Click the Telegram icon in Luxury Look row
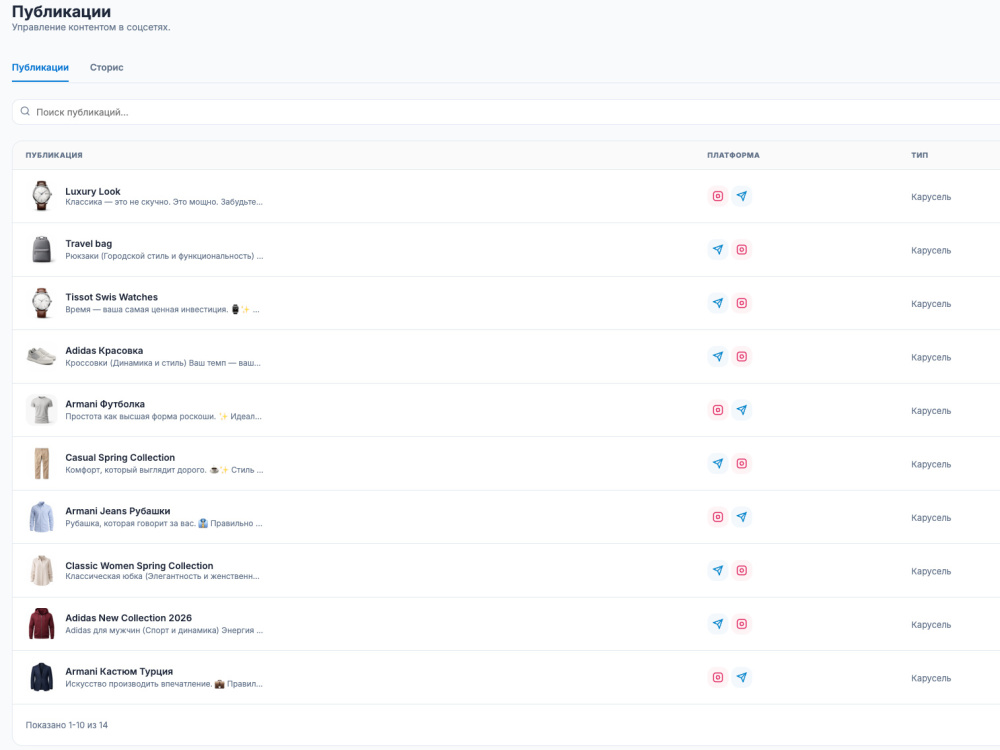 741,196
